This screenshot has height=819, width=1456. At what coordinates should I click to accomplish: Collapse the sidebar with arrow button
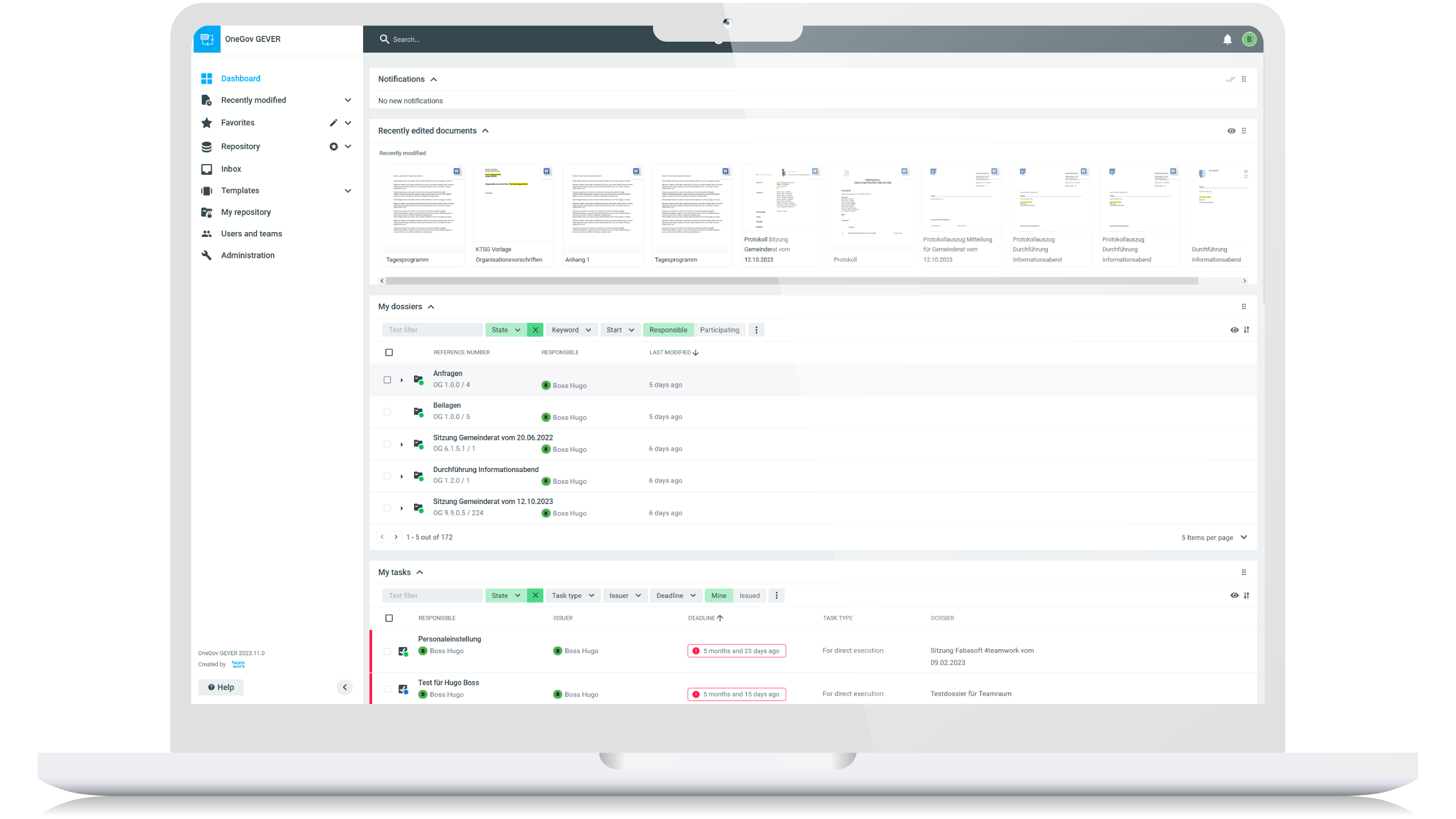point(345,687)
